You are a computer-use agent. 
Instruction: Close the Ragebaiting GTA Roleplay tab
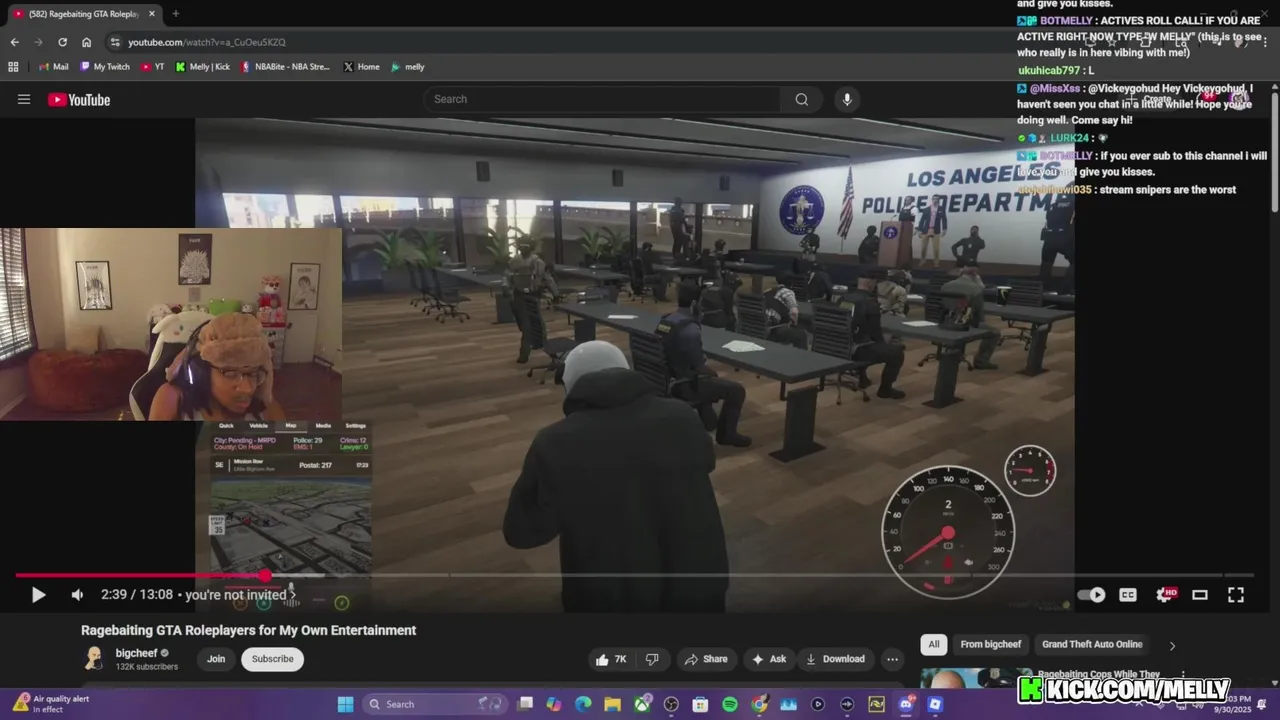pyautogui.click(x=150, y=14)
